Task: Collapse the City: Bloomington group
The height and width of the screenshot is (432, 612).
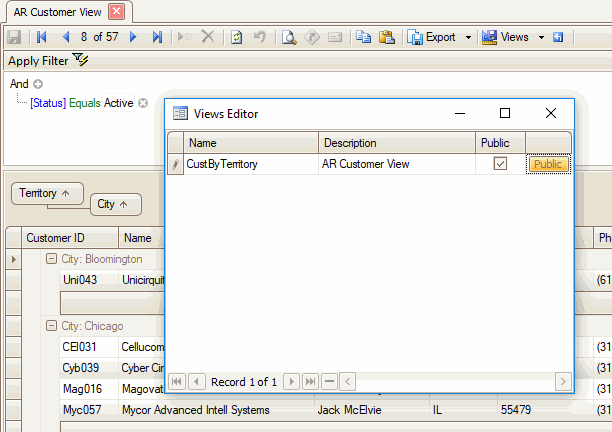Action: point(52,259)
